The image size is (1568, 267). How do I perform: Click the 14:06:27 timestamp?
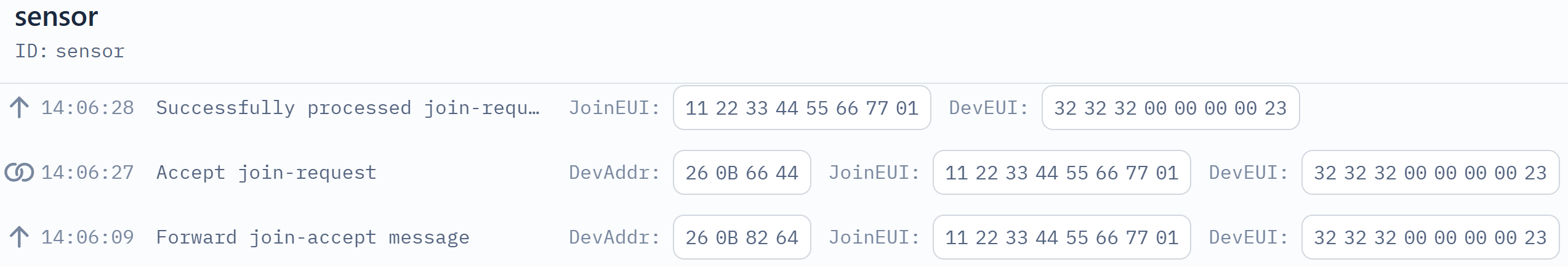pos(87,173)
